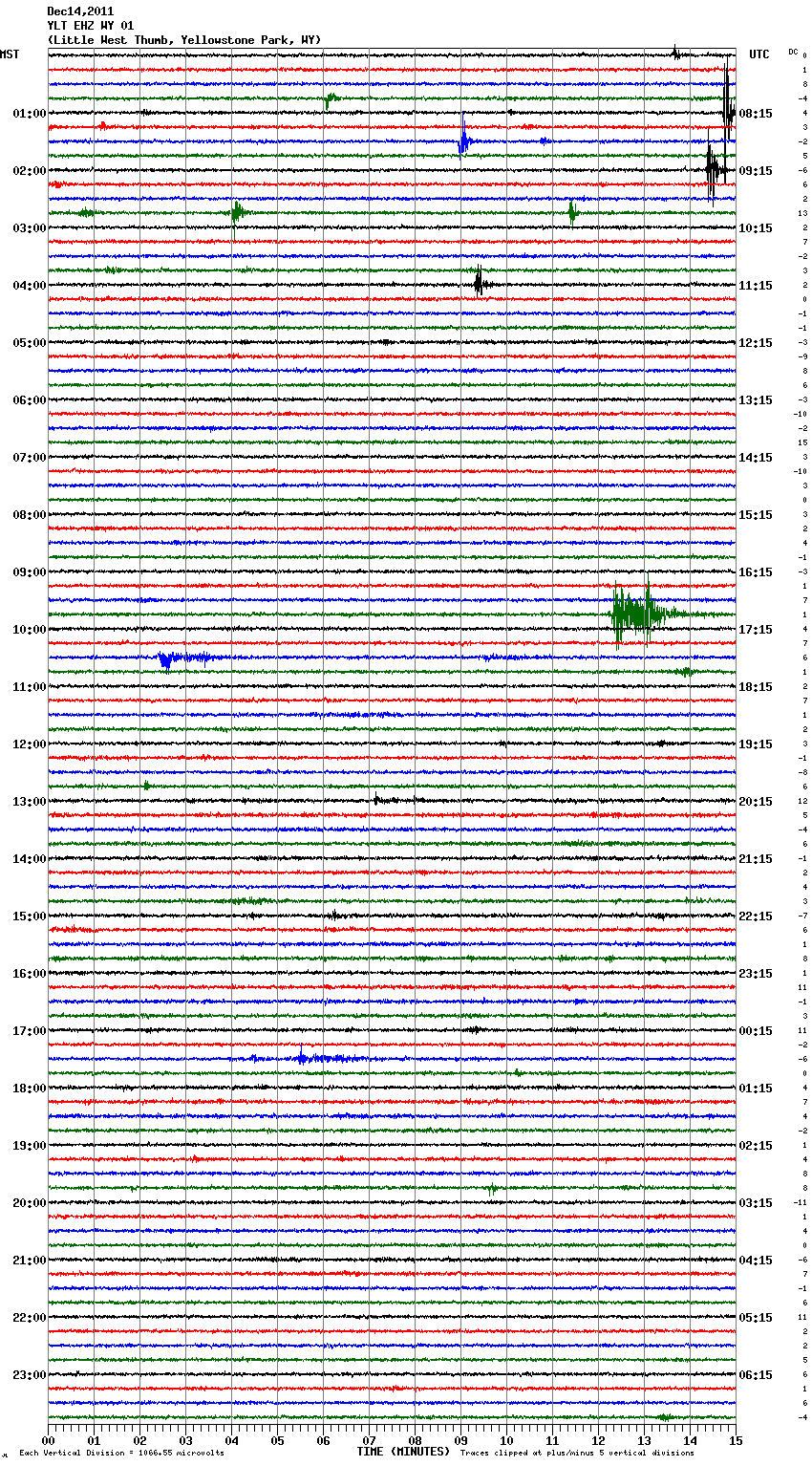Viewport: 812px width, 1466px height.
Task: Click the Traces clipped at plus/minus 5 note
Action: pos(577,1453)
